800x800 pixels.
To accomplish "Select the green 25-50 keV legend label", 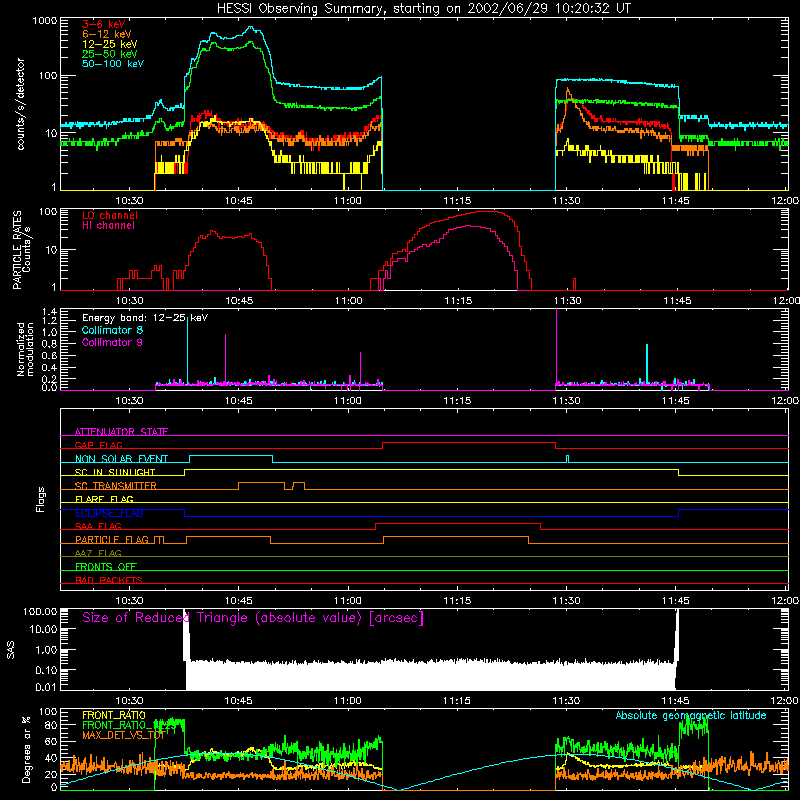I will [110, 54].
